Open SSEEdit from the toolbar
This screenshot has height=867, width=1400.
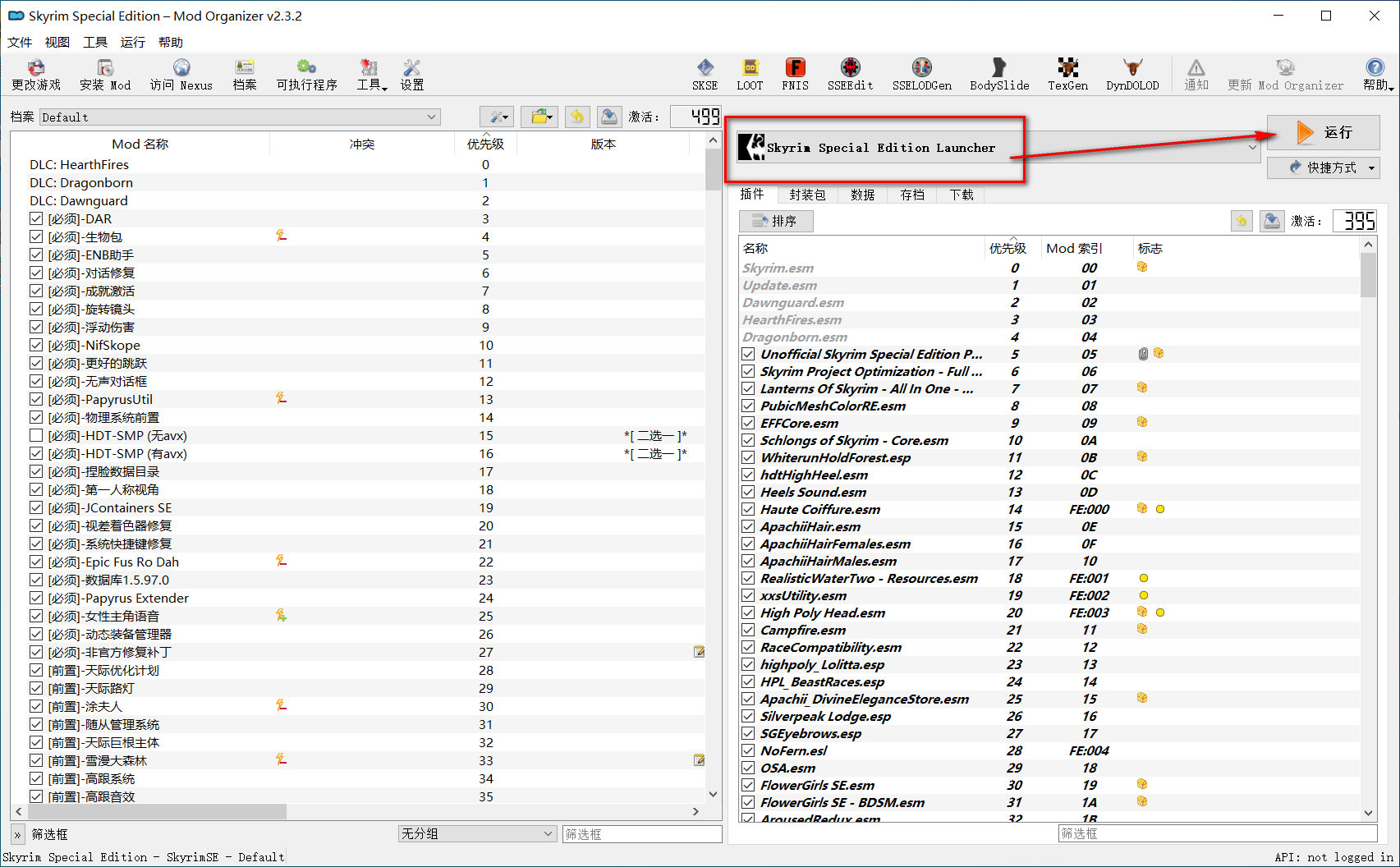850,73
